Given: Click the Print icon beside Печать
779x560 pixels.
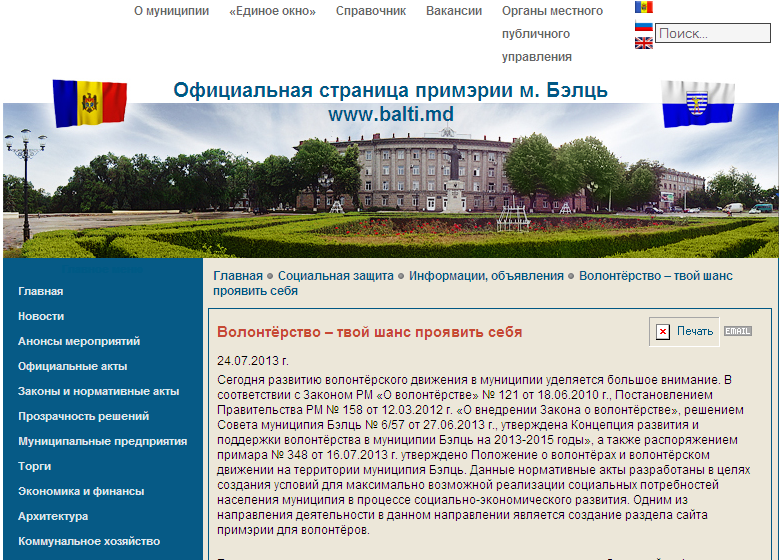Looking at the screenshot, I should click(663, 332).
